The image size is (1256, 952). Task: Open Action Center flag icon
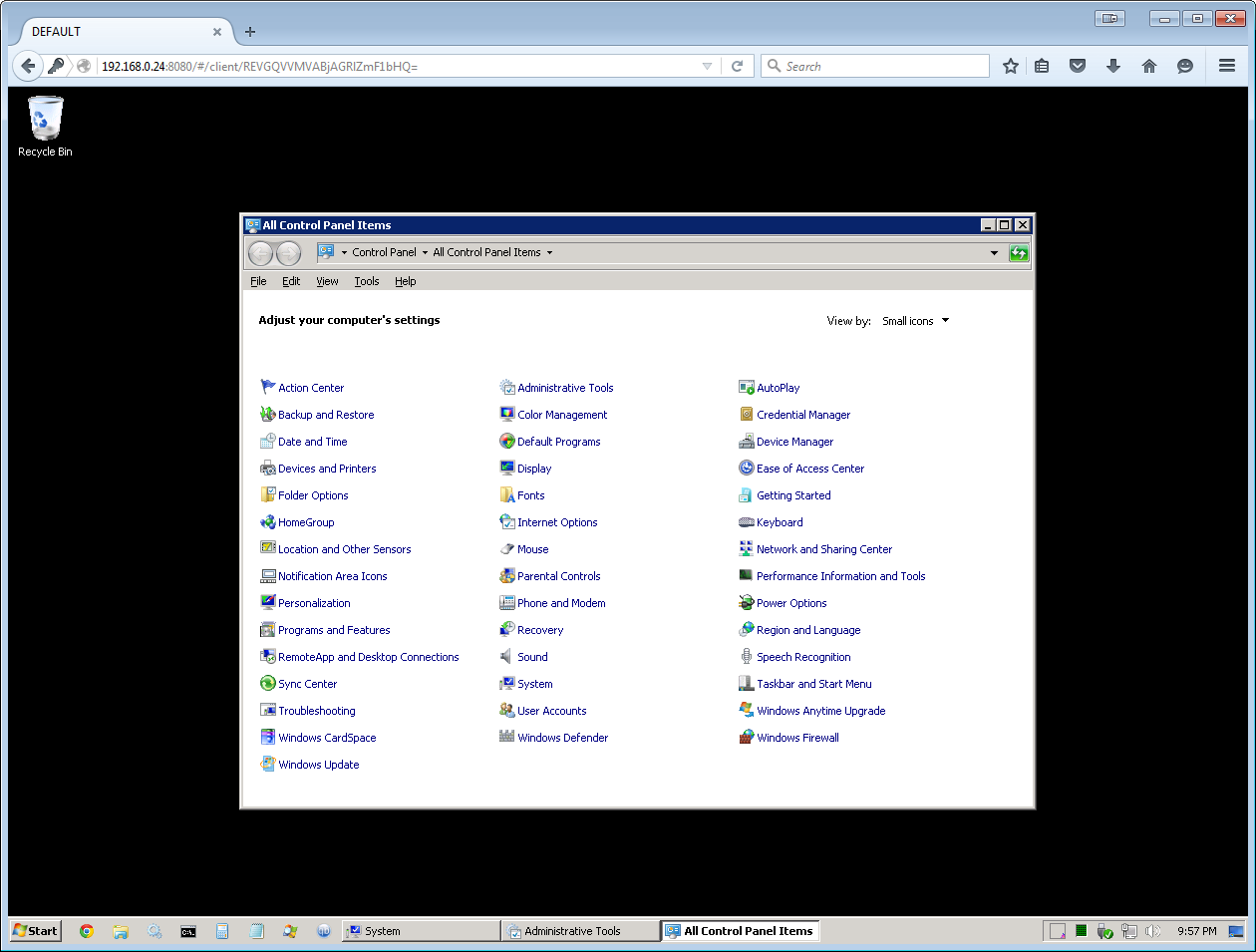pyautogui.click(x=267, y=387)
